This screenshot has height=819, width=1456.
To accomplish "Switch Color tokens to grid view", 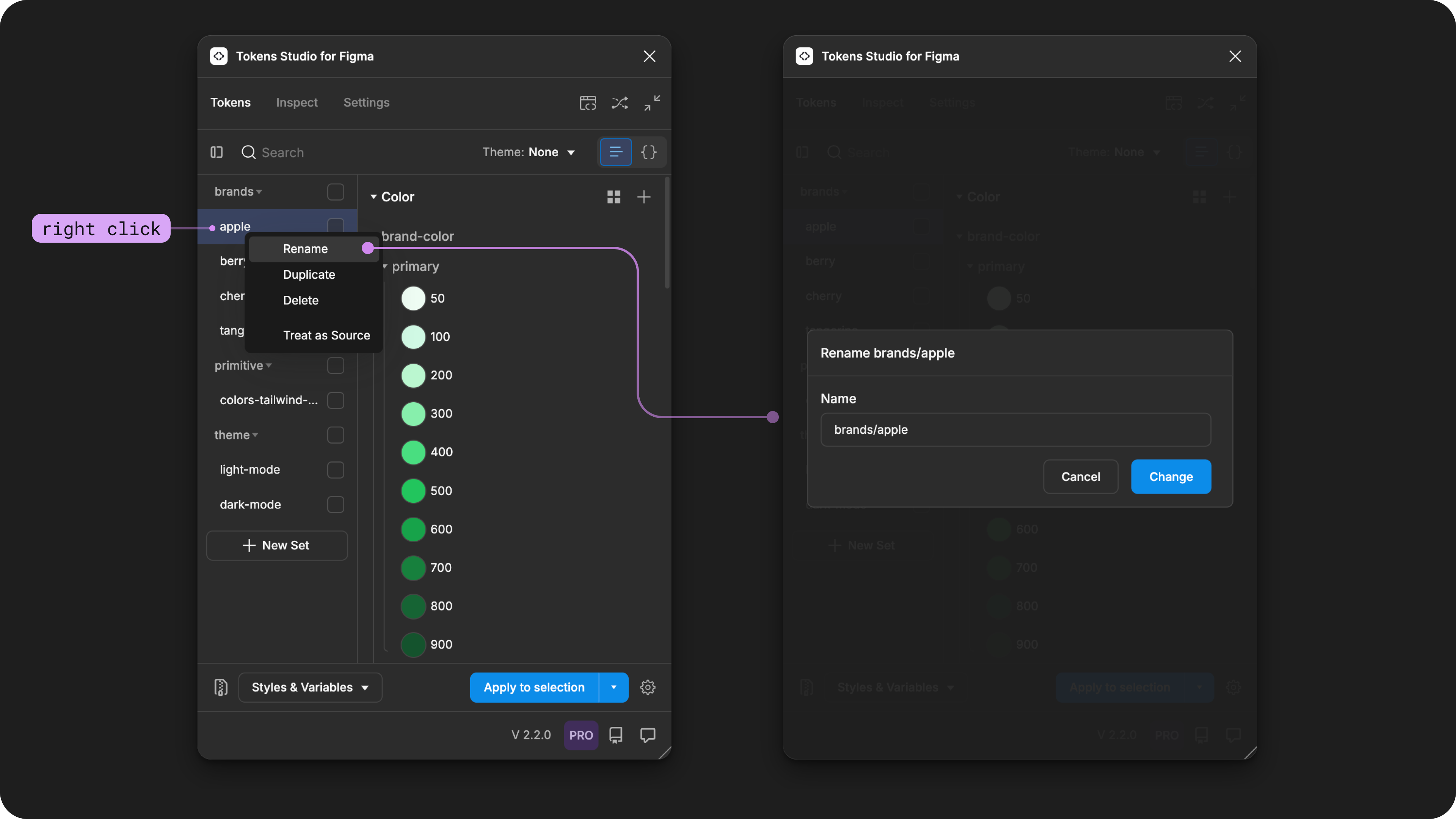I will coord(614,197).
